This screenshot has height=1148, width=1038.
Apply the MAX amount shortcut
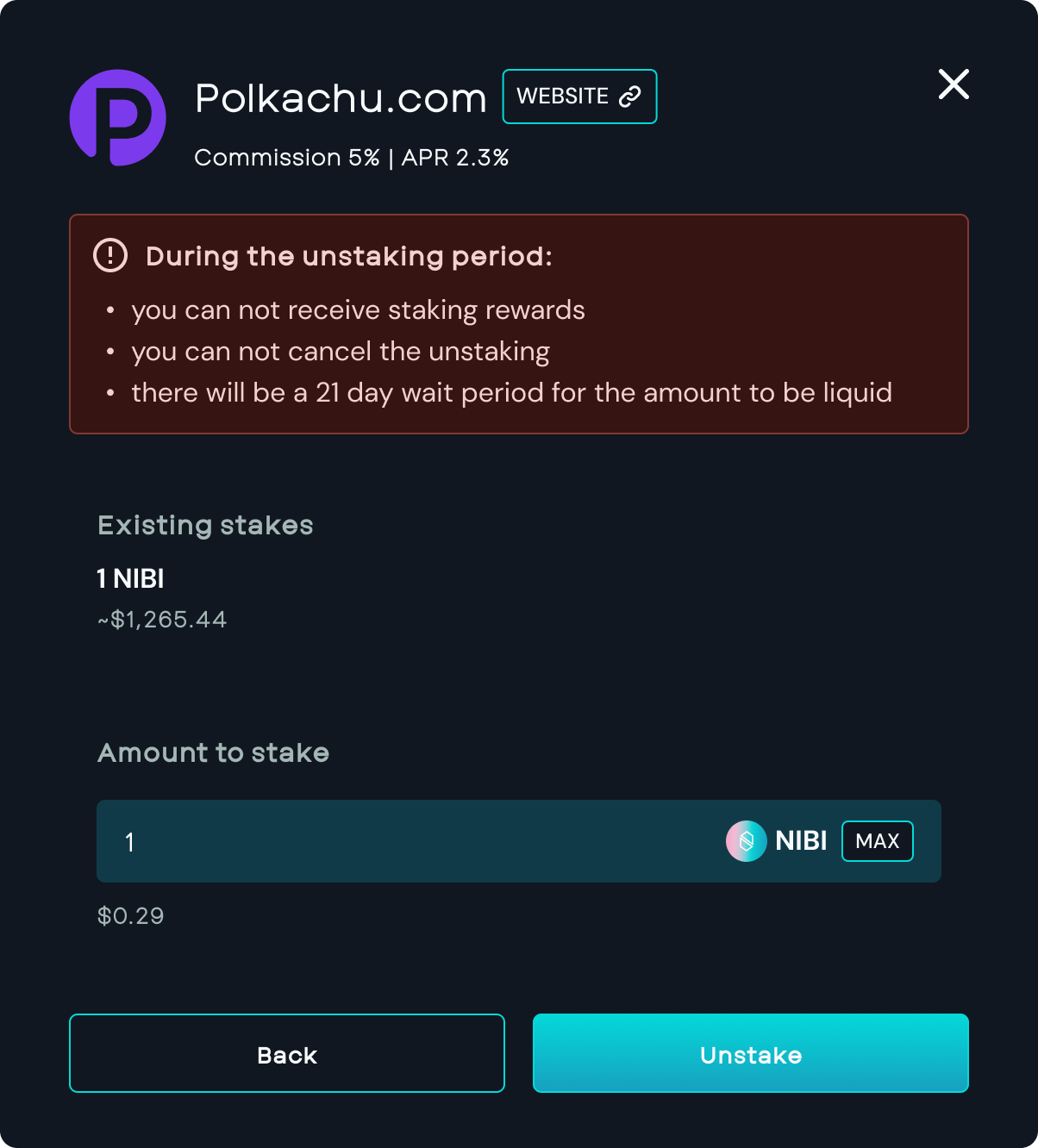tap(877, 840)
